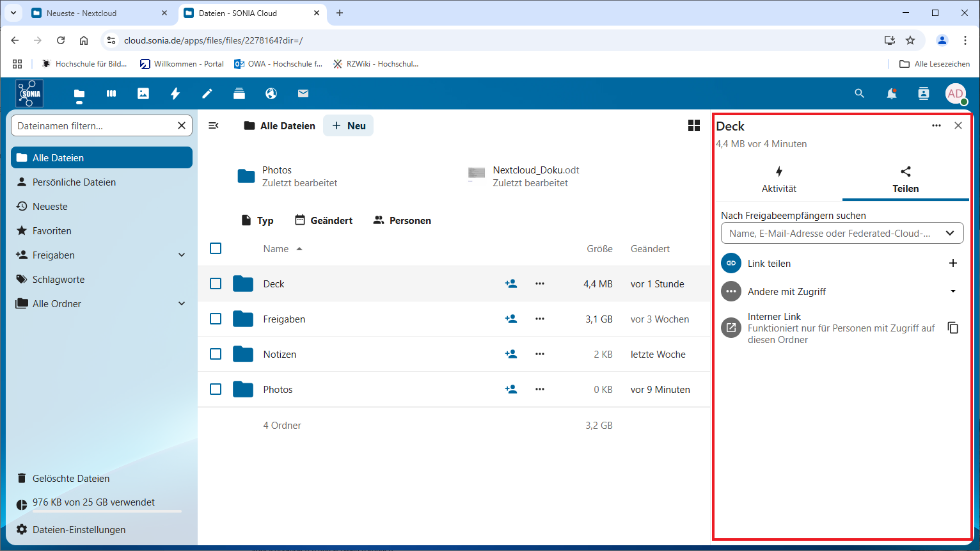980x551 pixels.
Task: Toggle the select-all checkbox in header row
Action: (x=216, y=249)
